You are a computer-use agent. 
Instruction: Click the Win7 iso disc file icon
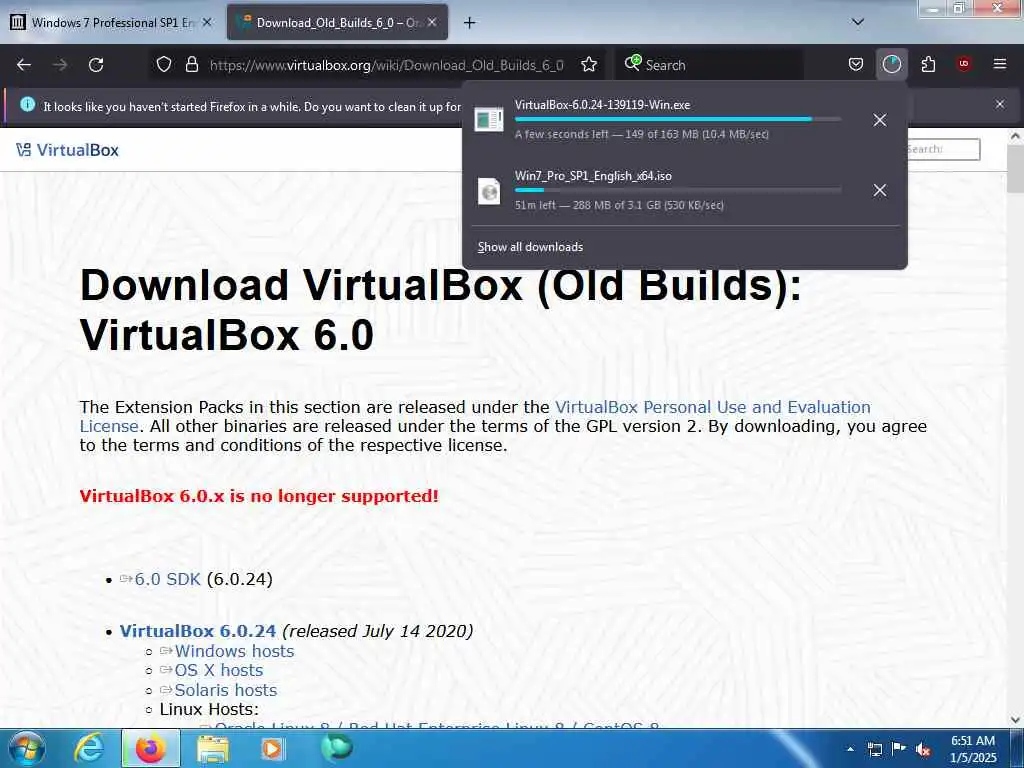488,191
